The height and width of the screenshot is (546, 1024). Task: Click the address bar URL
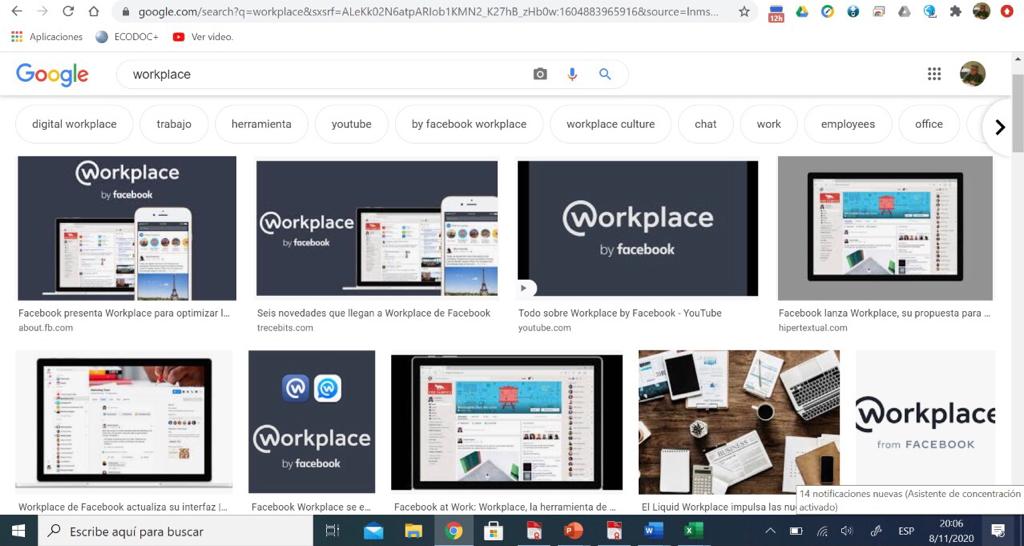coord(428,12)
